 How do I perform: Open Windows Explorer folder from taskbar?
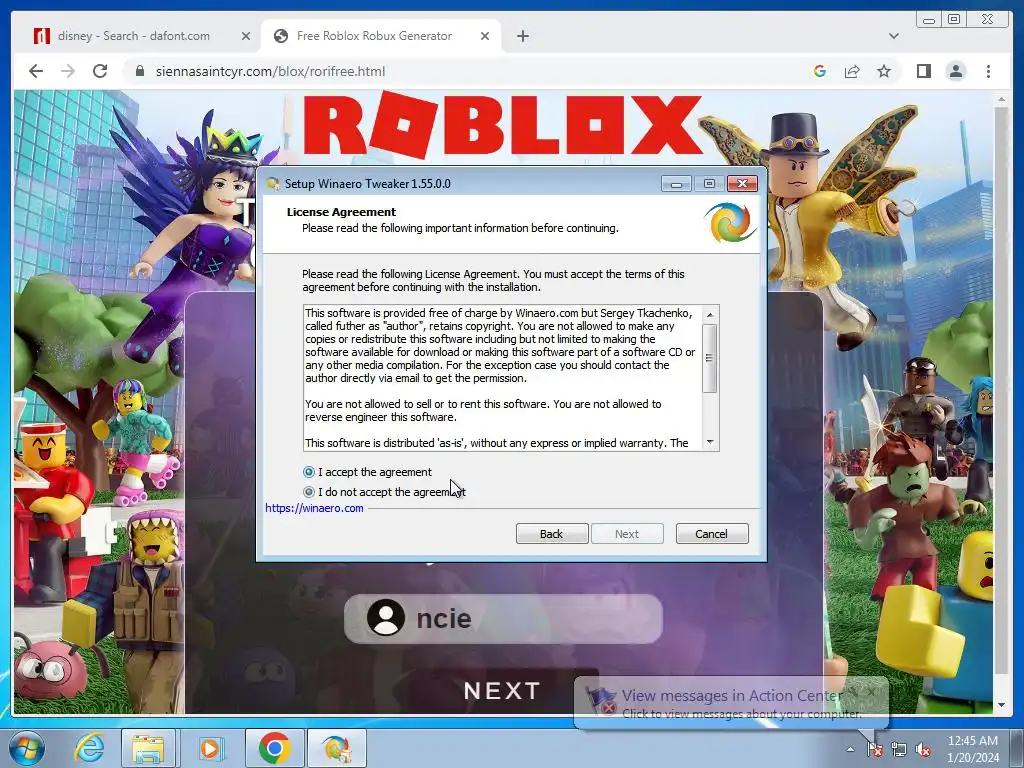coord(149,747)
